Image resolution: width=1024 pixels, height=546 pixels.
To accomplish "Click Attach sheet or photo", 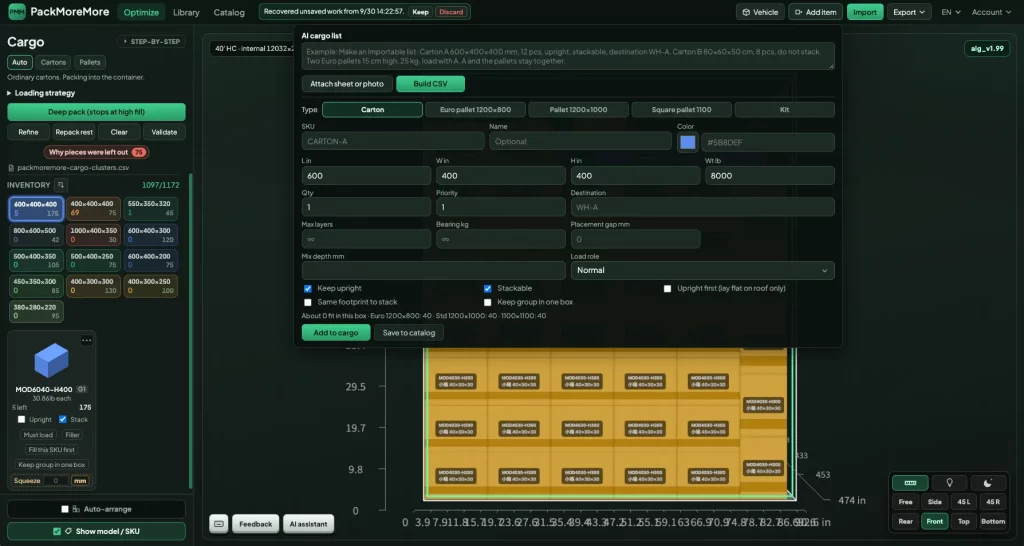I will [347, 84].
